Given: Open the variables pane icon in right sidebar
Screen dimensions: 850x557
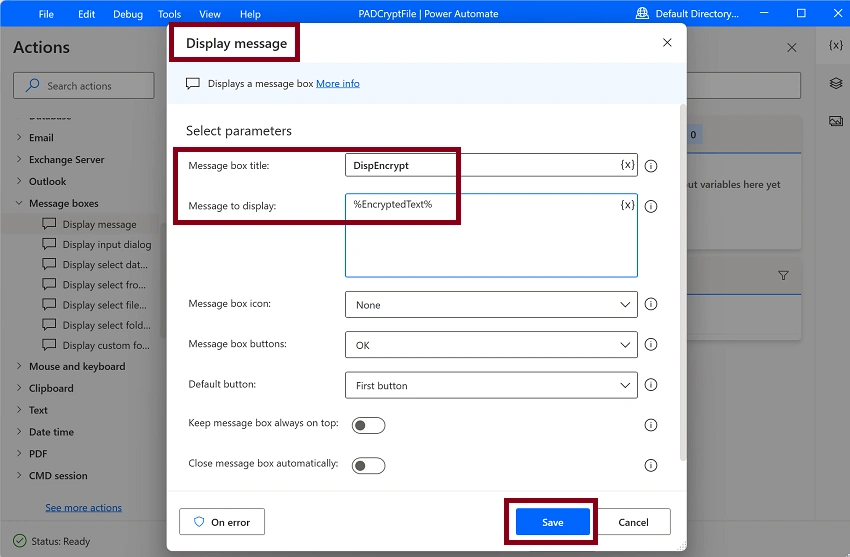Looking at the screenshot, I should [x=836, y=46].
